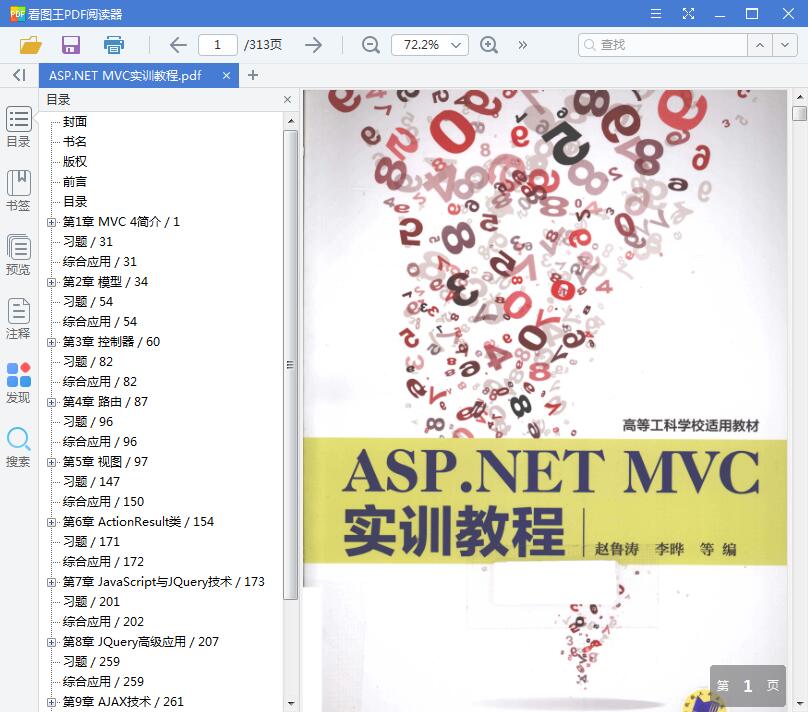Open 习题 / 31 outline entry
The width and height of the screenshot is (808, 712).
88,242
